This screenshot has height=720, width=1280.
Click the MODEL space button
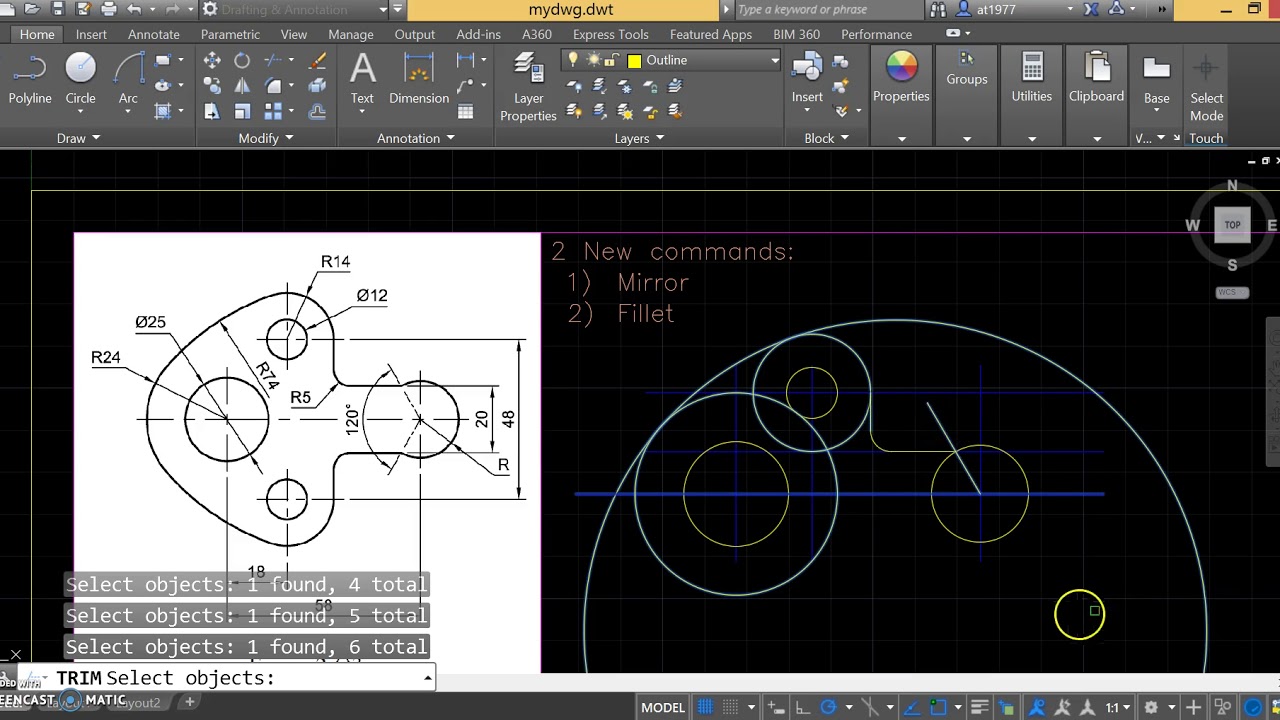pos(662,707)
